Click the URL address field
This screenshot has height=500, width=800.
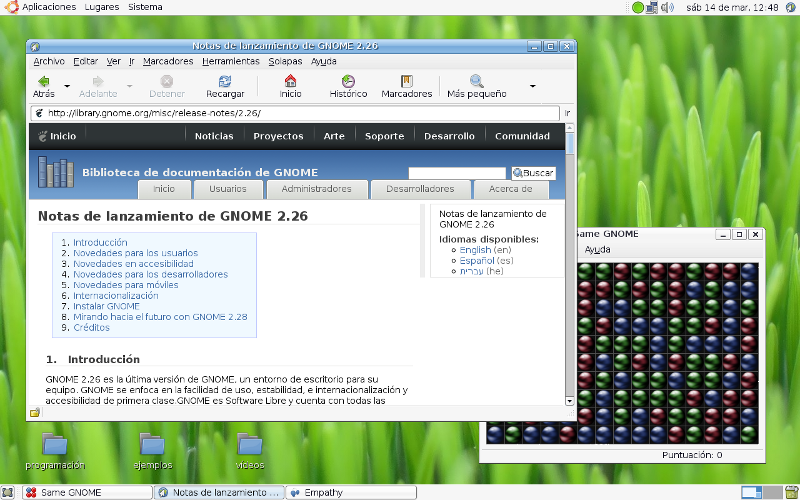click(x=295, y=113)
